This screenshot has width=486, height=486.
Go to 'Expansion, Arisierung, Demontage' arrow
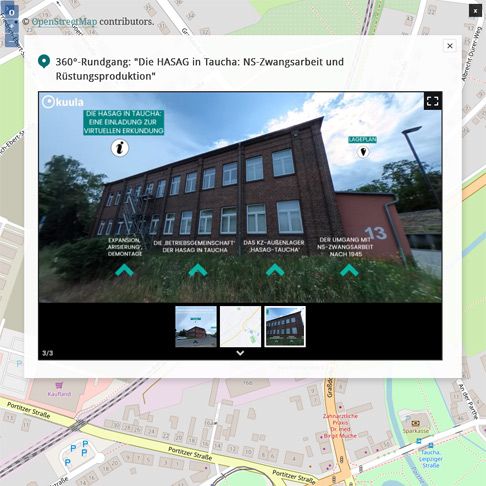(x=124, y=270)
